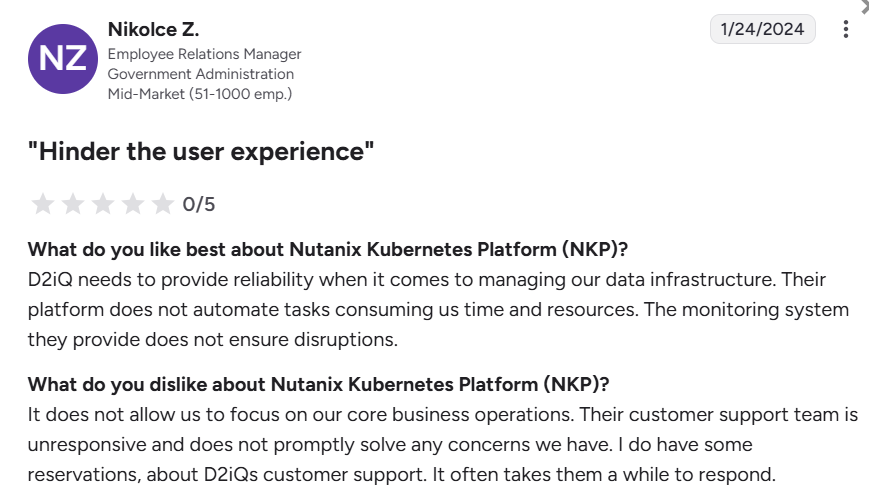
Task: Click the sentence starting "It does not allow us"
Action: [300, 415]
